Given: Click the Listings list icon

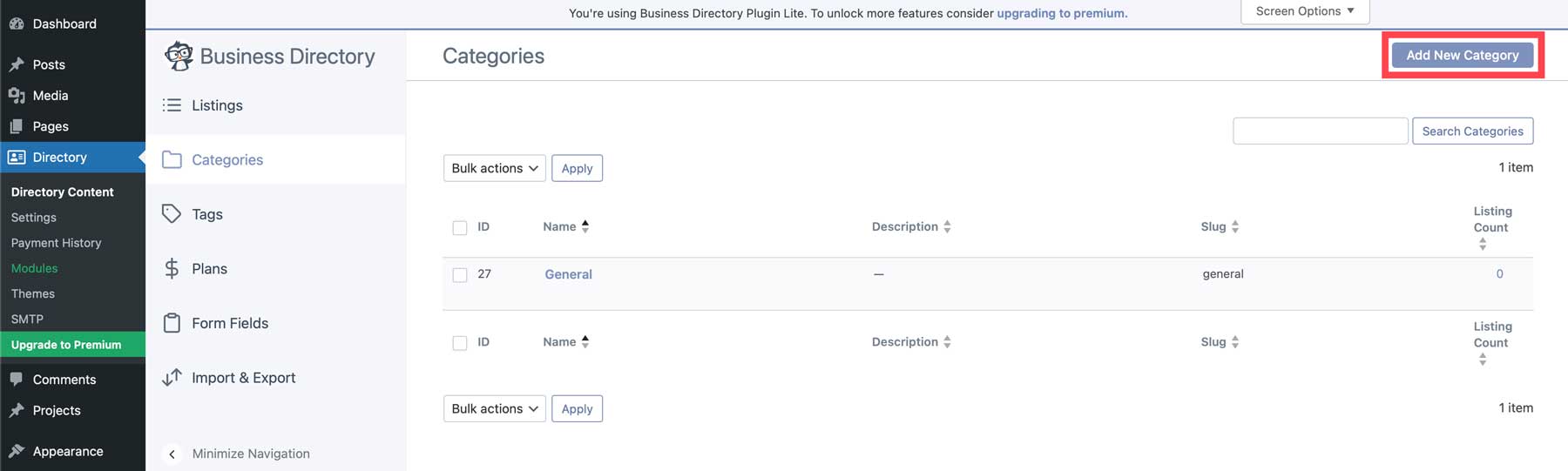Looking at the screenshot, I should tap(172, 105).
